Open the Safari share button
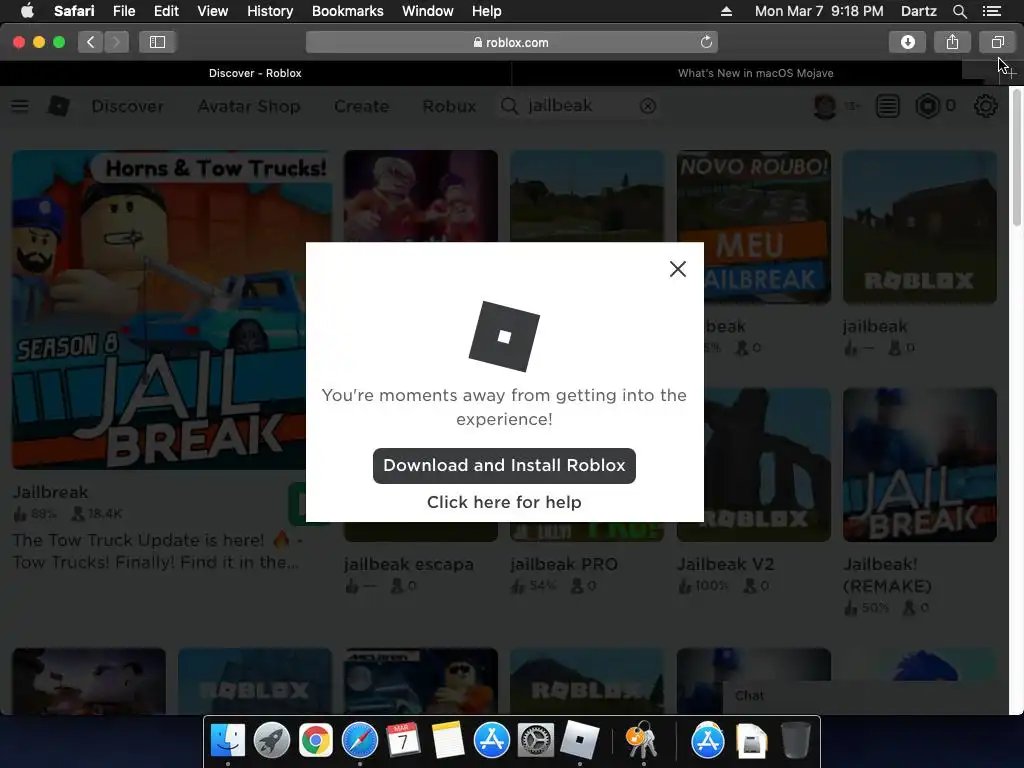 (x=952, y=42)
